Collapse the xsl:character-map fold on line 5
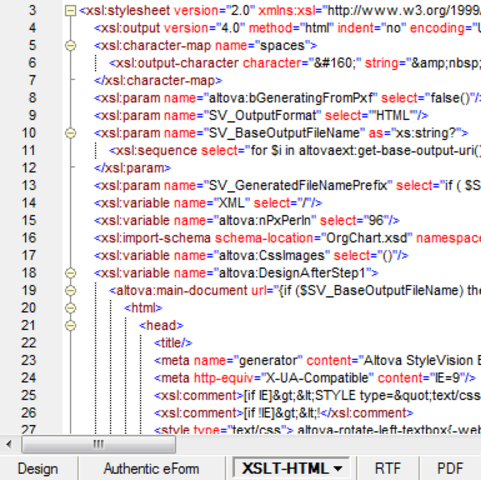Screen dimensions: 481x480 [70, 46]
